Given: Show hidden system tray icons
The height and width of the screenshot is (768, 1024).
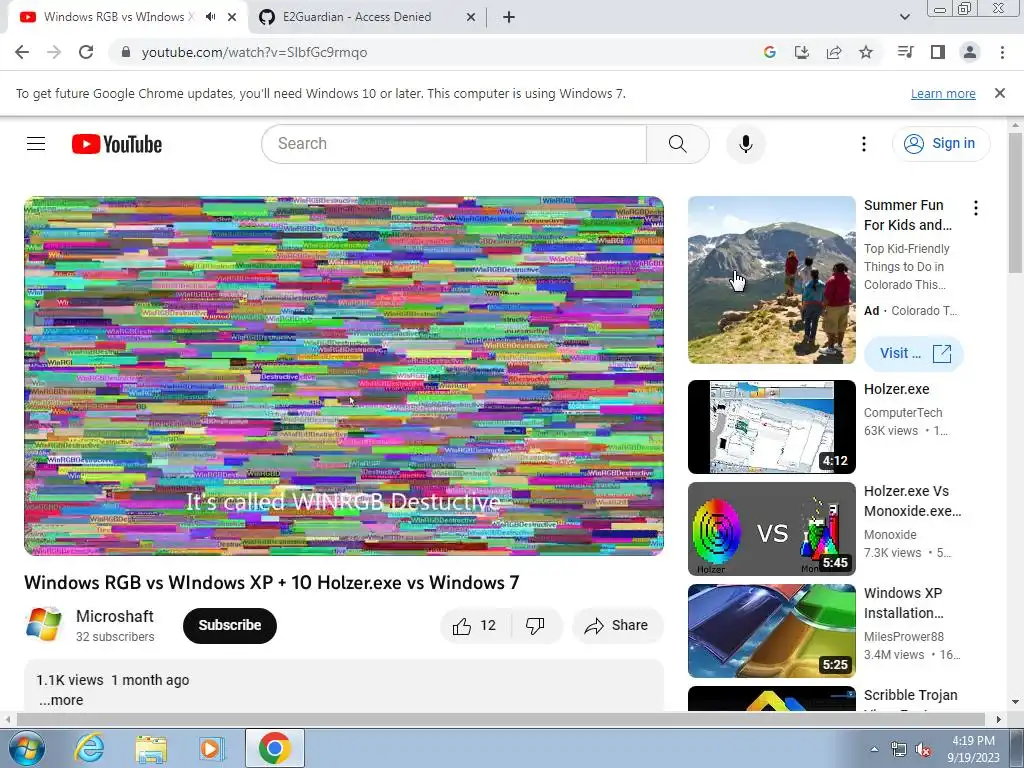Looking at the screenshot, I should (874, 749).
